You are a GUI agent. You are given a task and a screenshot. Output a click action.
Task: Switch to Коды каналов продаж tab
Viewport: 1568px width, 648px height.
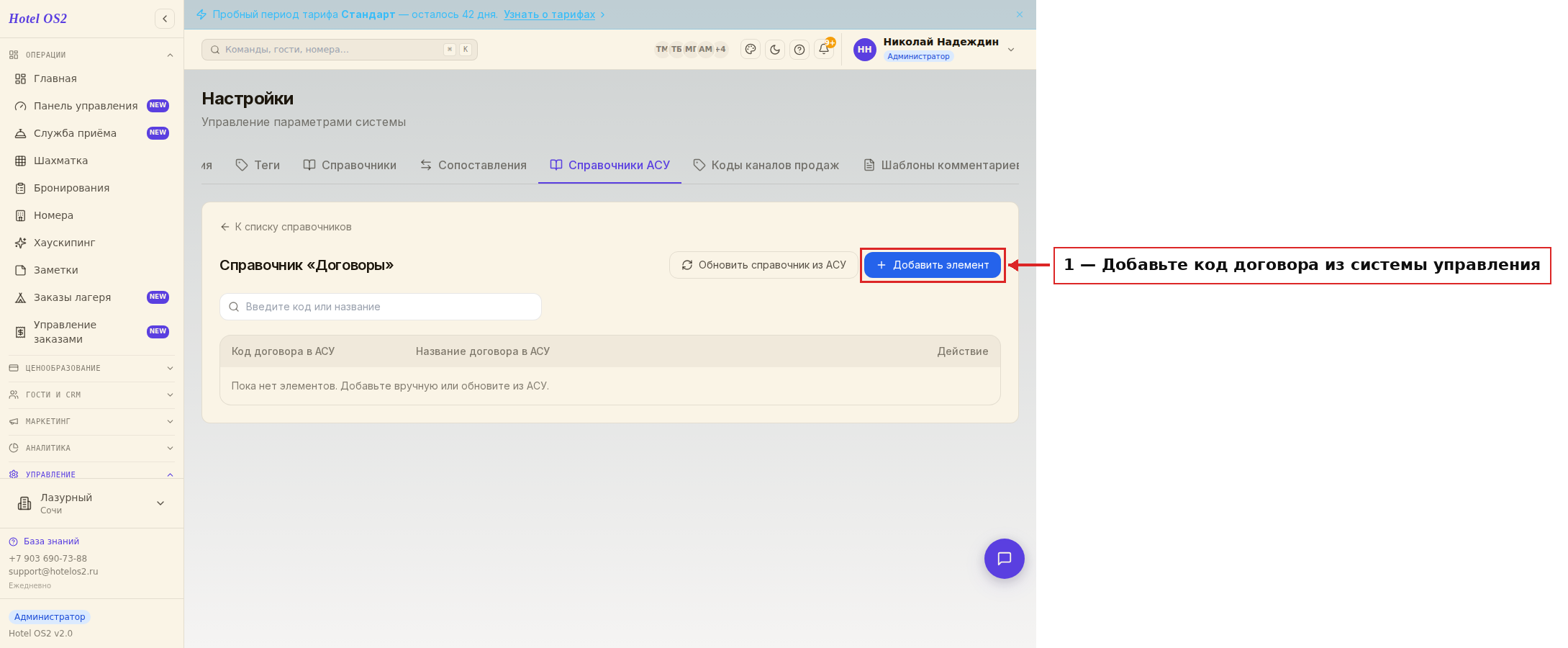(766, 165)
